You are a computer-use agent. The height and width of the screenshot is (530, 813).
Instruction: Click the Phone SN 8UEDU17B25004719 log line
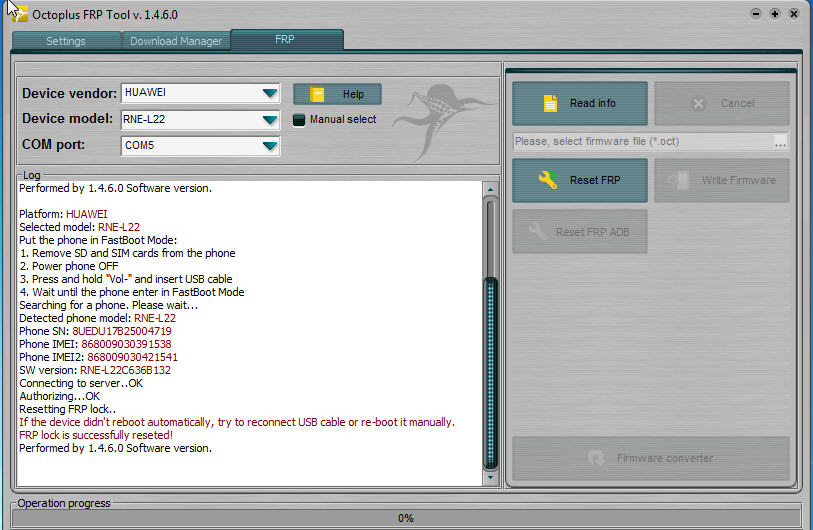pyautogui.click(x=95, y=331)
